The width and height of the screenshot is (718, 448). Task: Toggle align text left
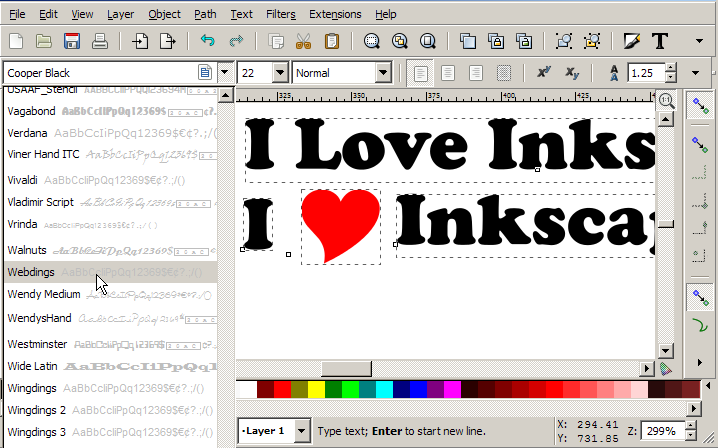(x=420, y=73)
